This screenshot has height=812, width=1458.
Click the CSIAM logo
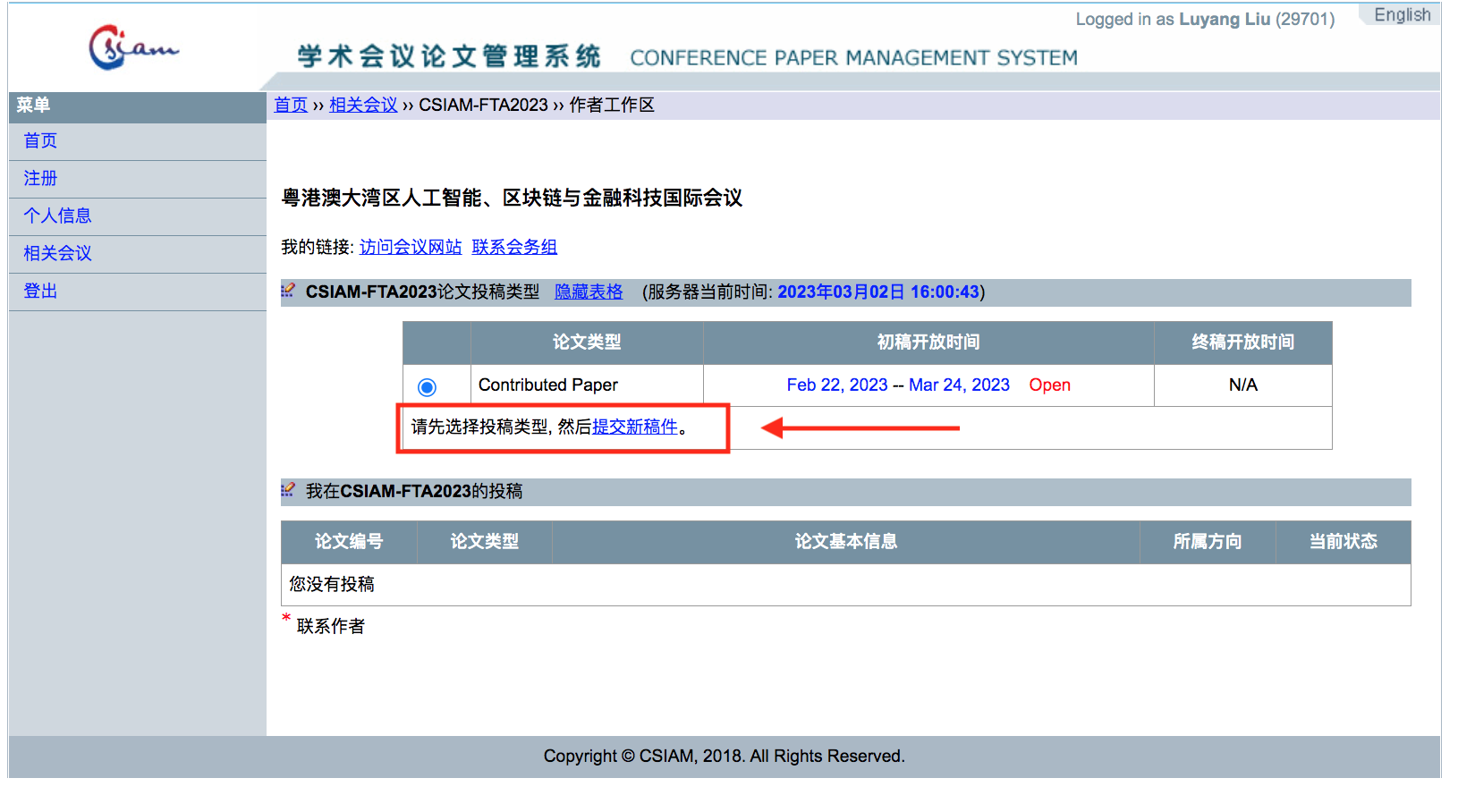[133, 47]
